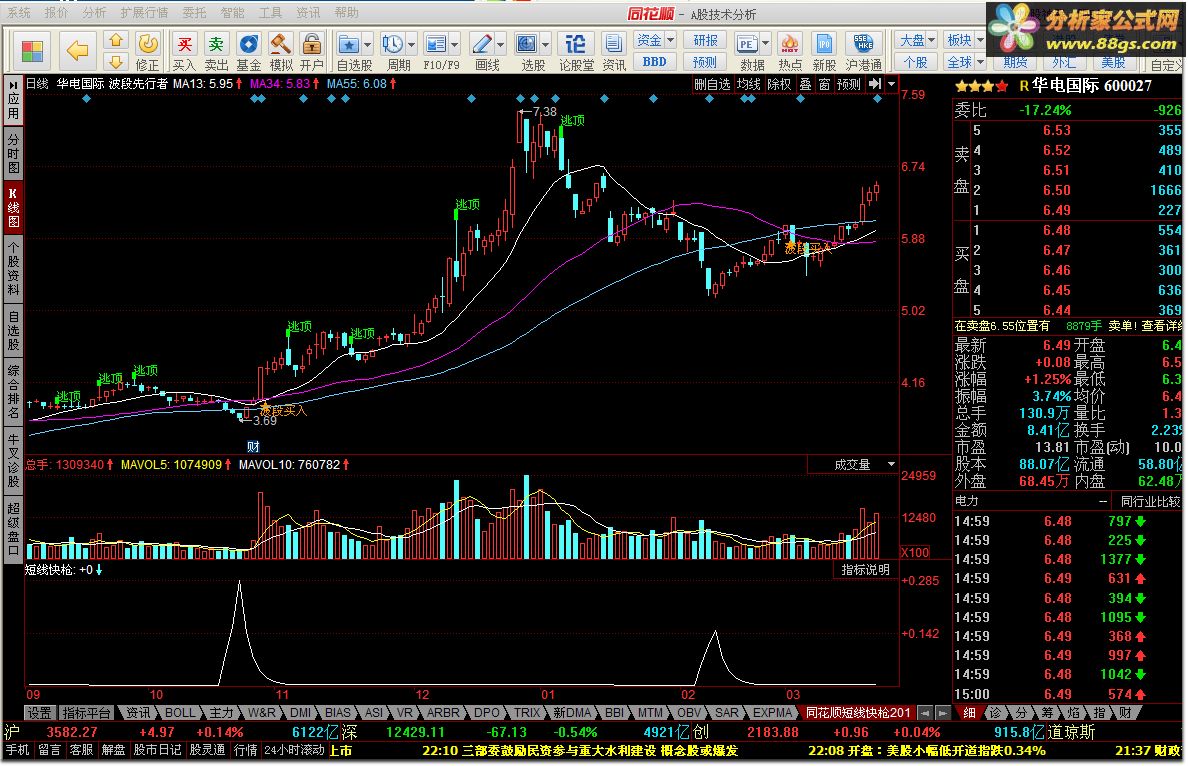Expand the F10/F9 dropdown arrow
This screenshot has height=766, width=1188.
[455, 45]
